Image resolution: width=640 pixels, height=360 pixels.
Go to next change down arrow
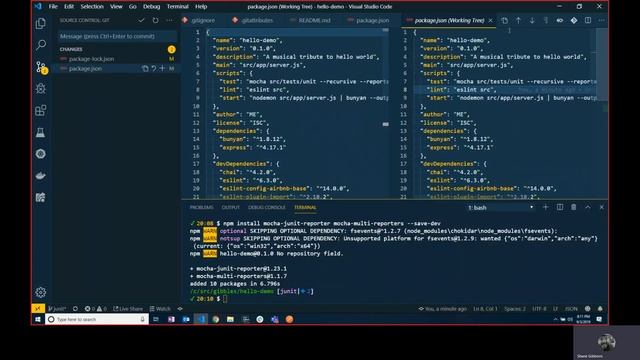(x=532, y=20)
